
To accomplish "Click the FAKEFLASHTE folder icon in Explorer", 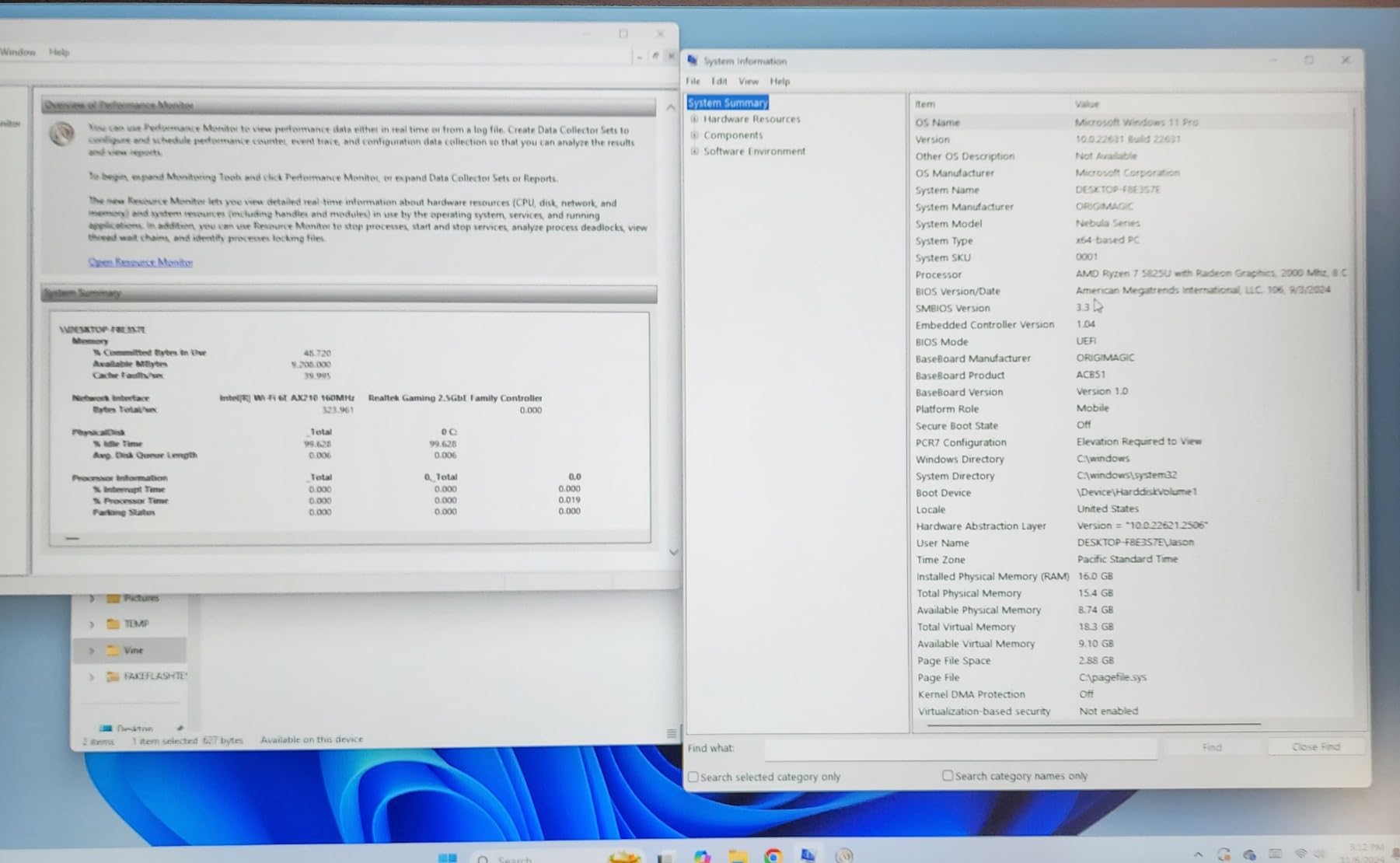I will [x=113, y=676].
